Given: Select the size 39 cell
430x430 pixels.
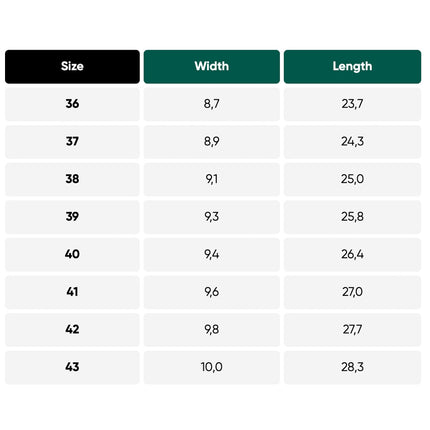Looking at the screenshot, I should coord(72,217).
